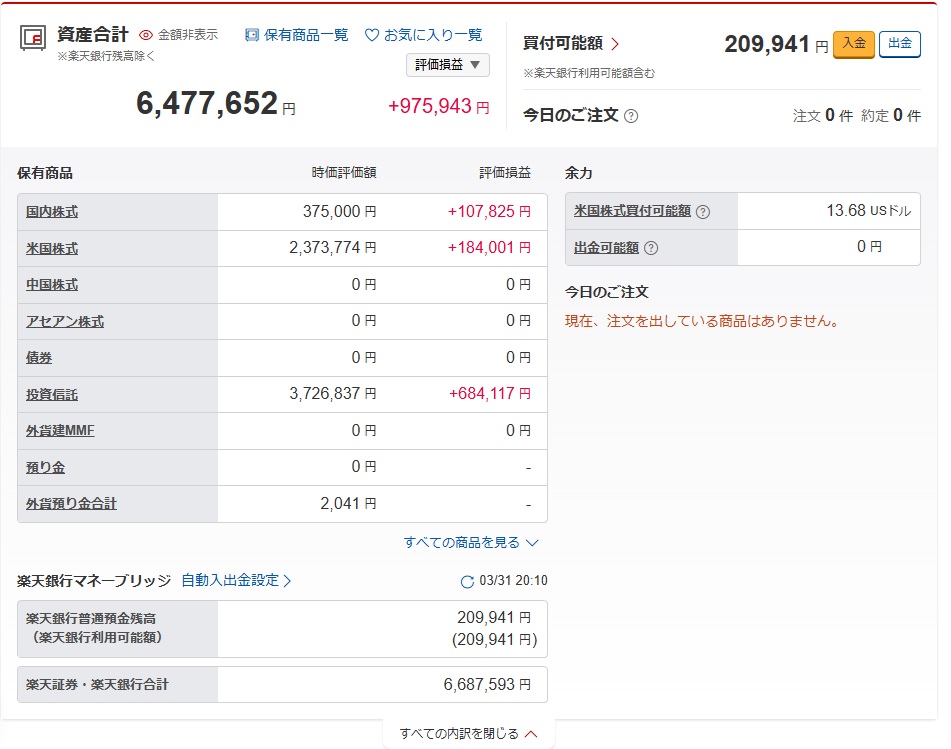Viewport: 951px width, 749px height.
Task: Click the 209,941 円 buying power amount
Action: pyautogui.click(x=776, y=44)
